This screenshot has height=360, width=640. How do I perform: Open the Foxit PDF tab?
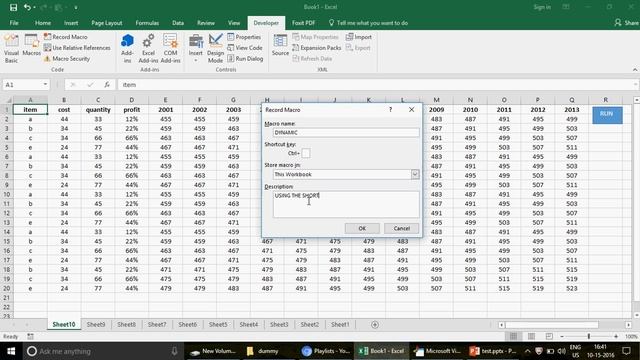tap(303, 23)
